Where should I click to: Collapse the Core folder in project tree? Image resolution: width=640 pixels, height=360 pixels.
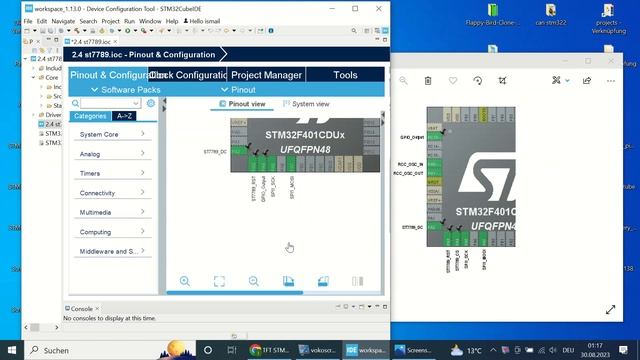(x=33, y=78)
